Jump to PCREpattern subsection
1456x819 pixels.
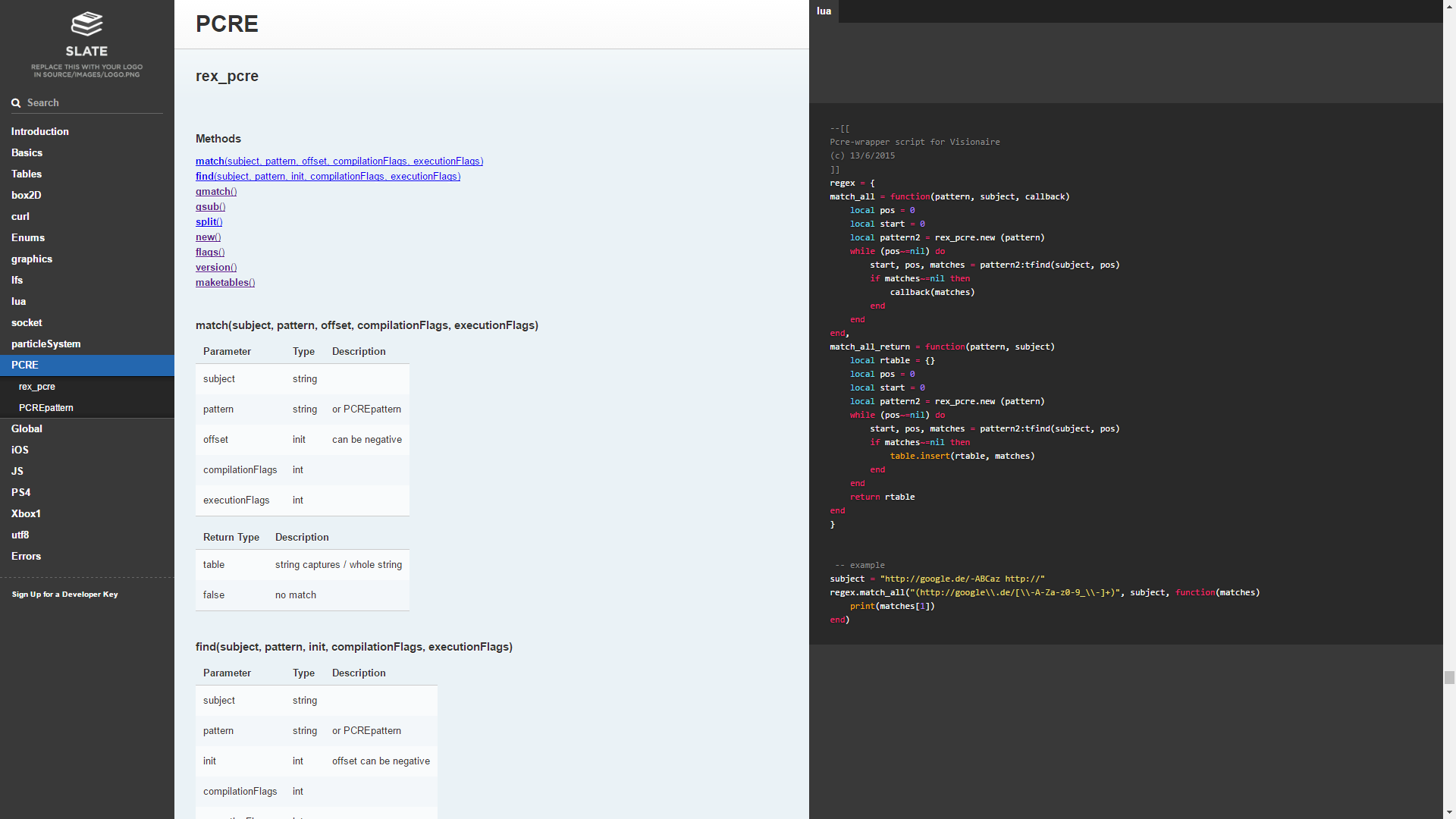coord(87,407)
